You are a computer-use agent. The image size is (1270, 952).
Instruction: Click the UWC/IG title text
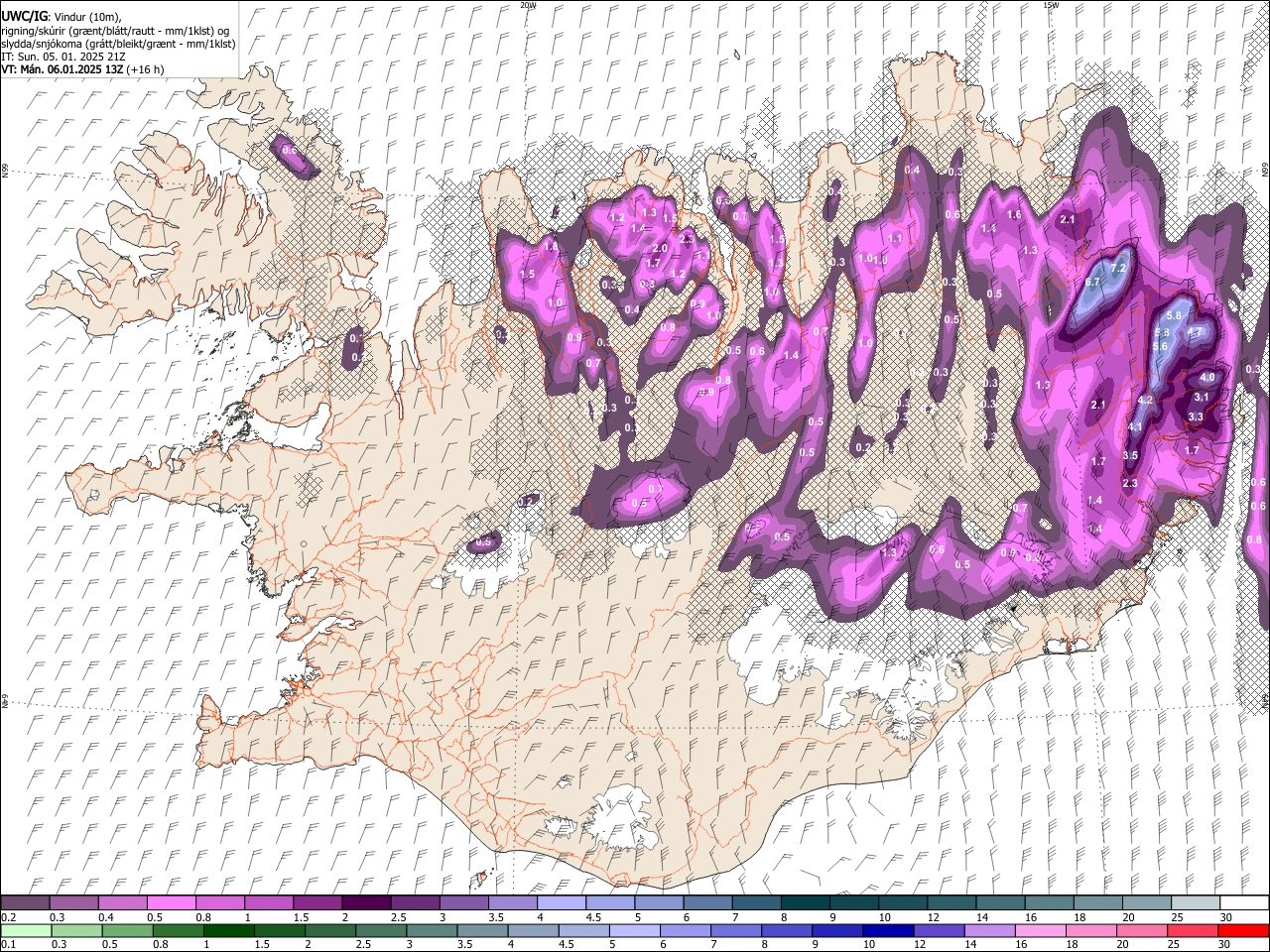tap(24, 17)
